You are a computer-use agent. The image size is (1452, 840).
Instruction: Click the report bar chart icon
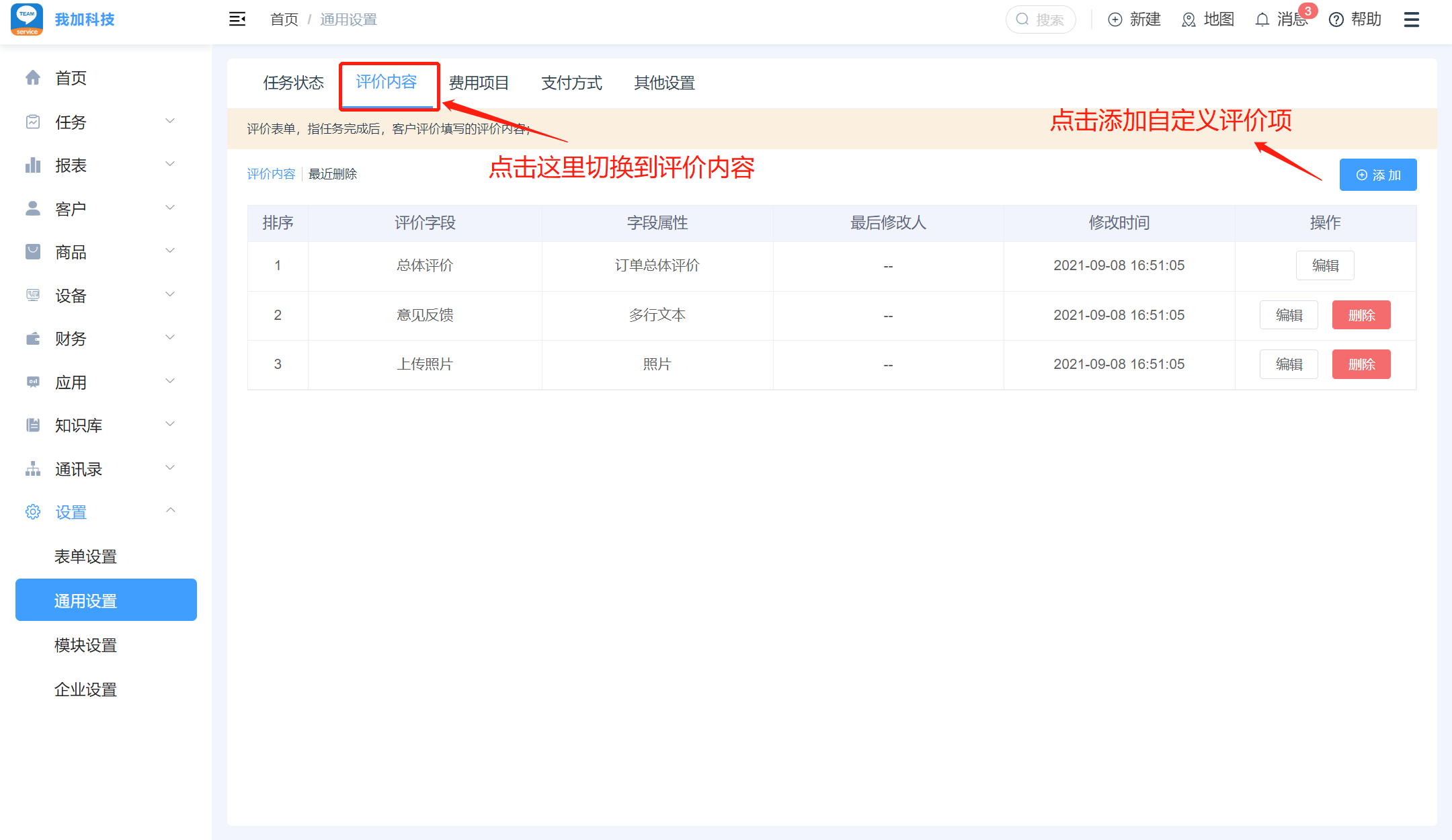tap(33, 165)
